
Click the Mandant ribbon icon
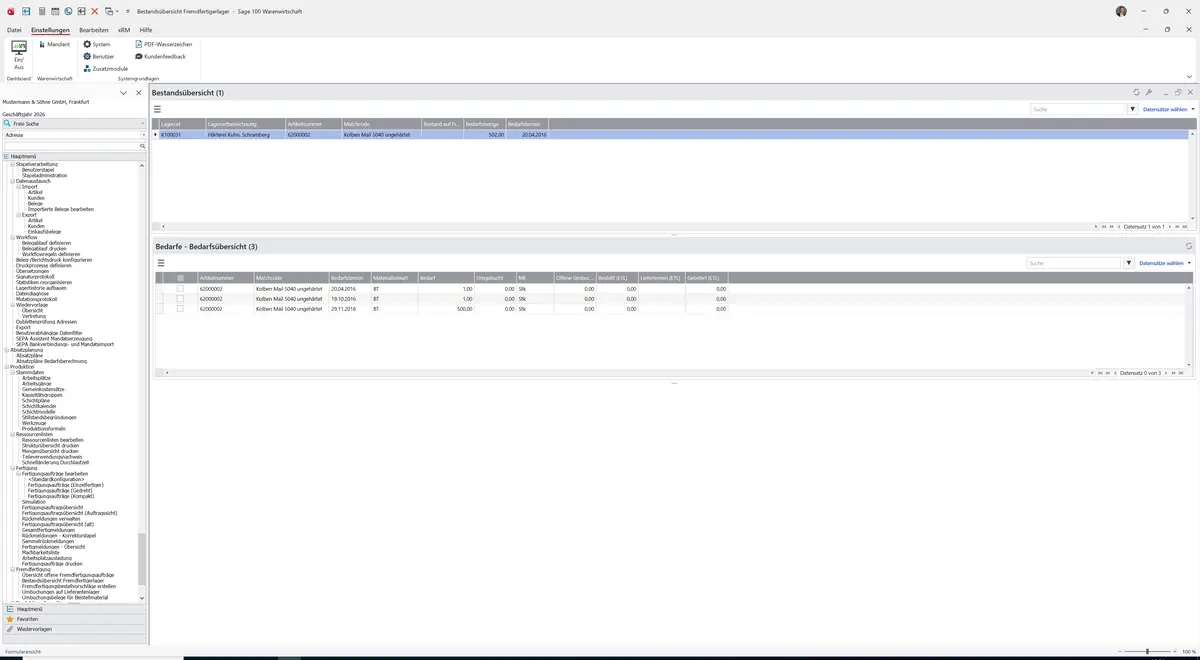[x=54, y=45]
